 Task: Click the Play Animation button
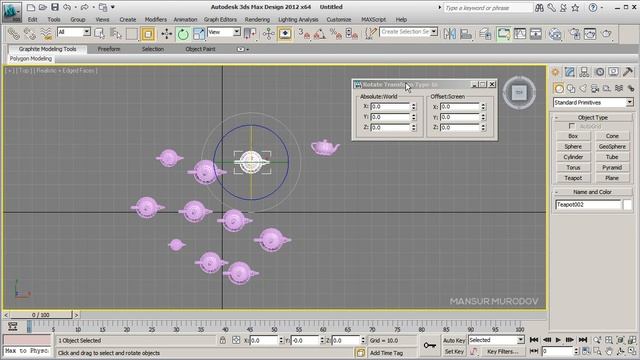558,340
